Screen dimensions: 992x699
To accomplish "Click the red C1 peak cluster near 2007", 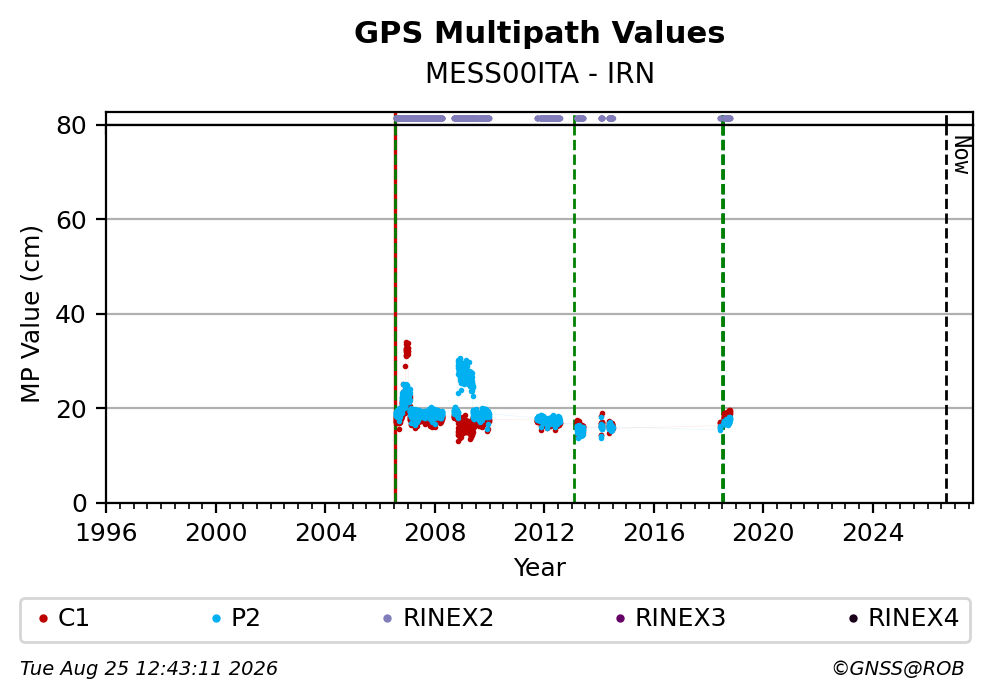I will tap(407, 350).
